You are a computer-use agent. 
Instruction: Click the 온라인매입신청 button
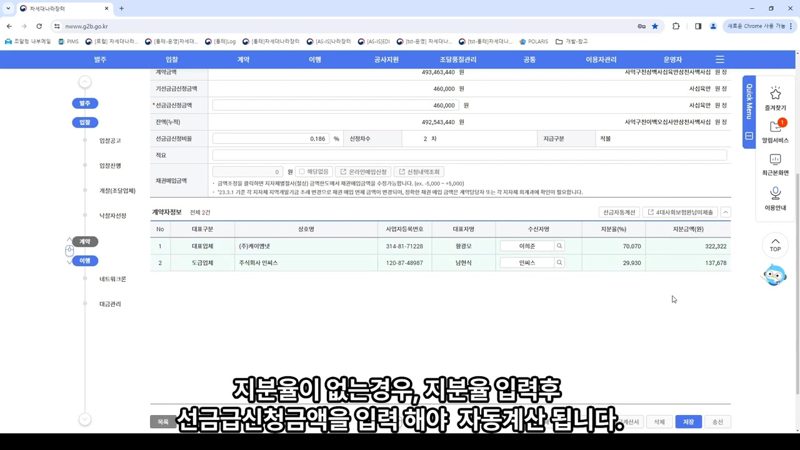click(363, 172)
